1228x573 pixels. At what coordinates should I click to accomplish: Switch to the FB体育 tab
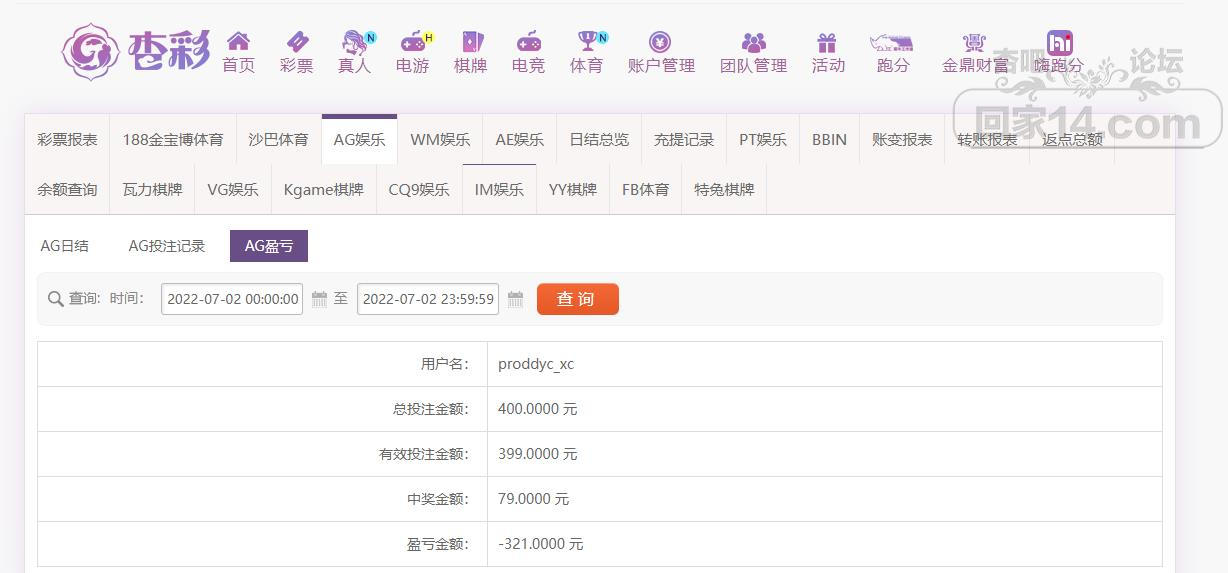[646, 190]
